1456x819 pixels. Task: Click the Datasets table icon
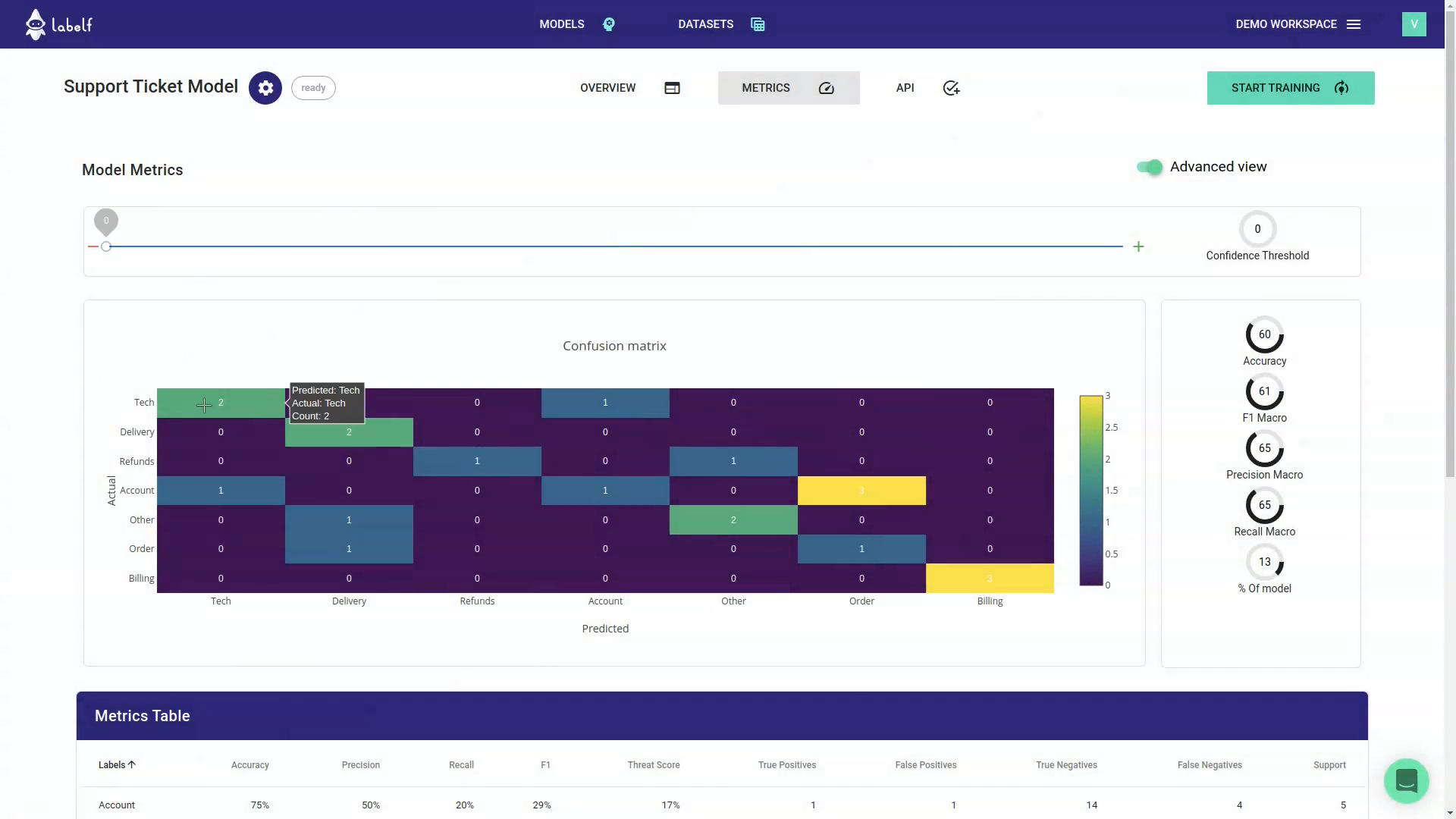pos(758,24)
